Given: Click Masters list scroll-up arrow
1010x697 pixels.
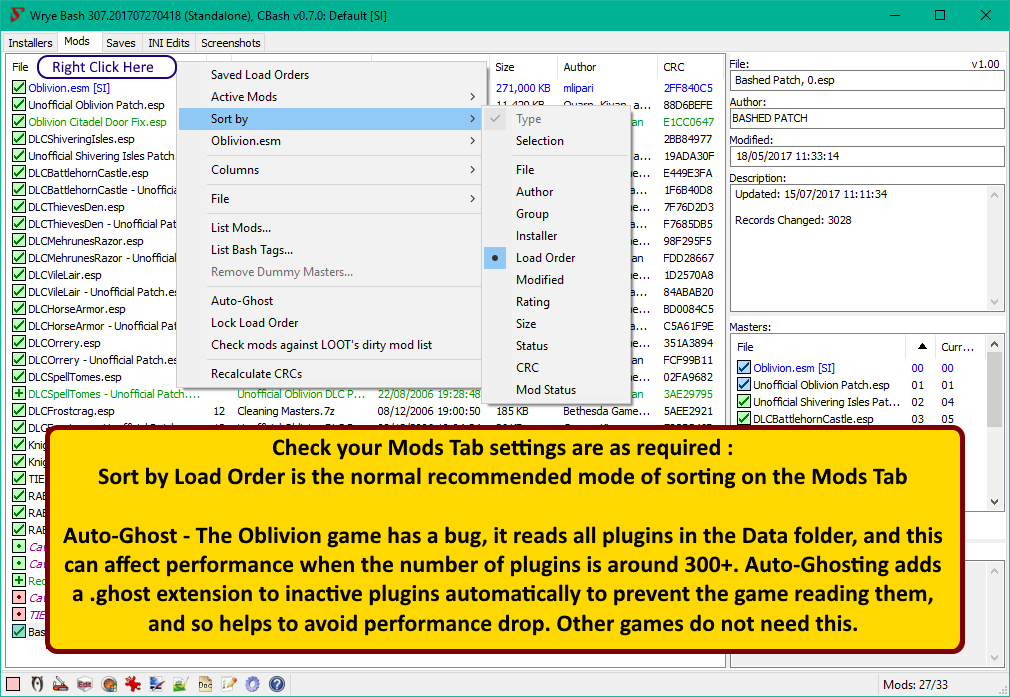Looking at the screenshot, I should (994, 344).
